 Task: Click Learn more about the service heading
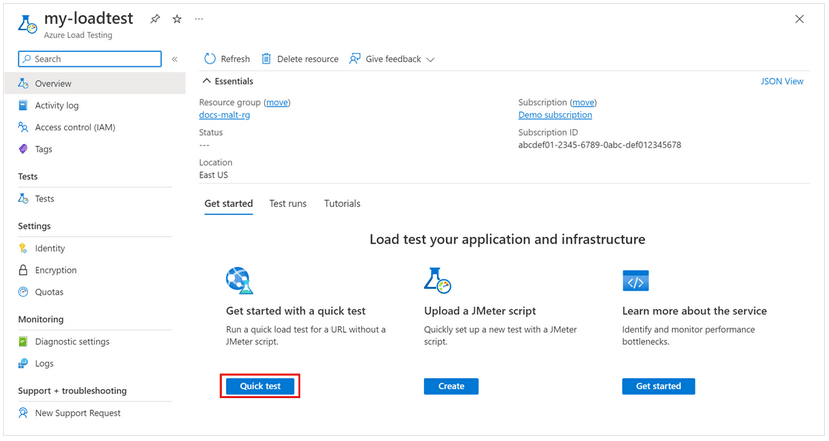[694, 311]
